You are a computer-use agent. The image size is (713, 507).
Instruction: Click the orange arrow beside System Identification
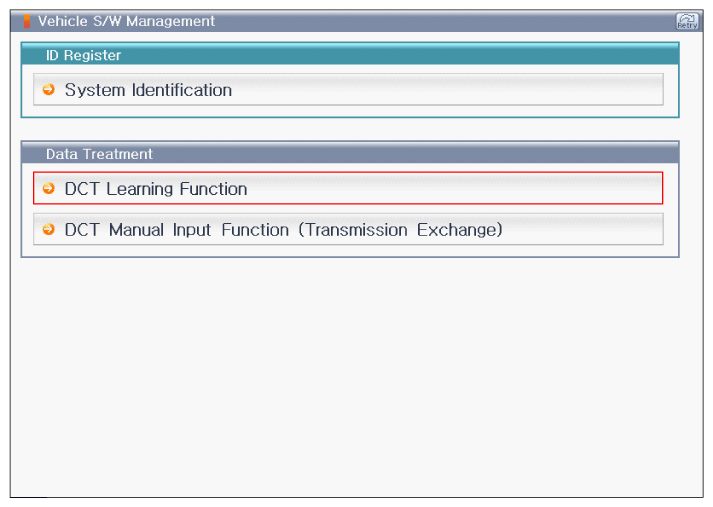click(49, 90)
